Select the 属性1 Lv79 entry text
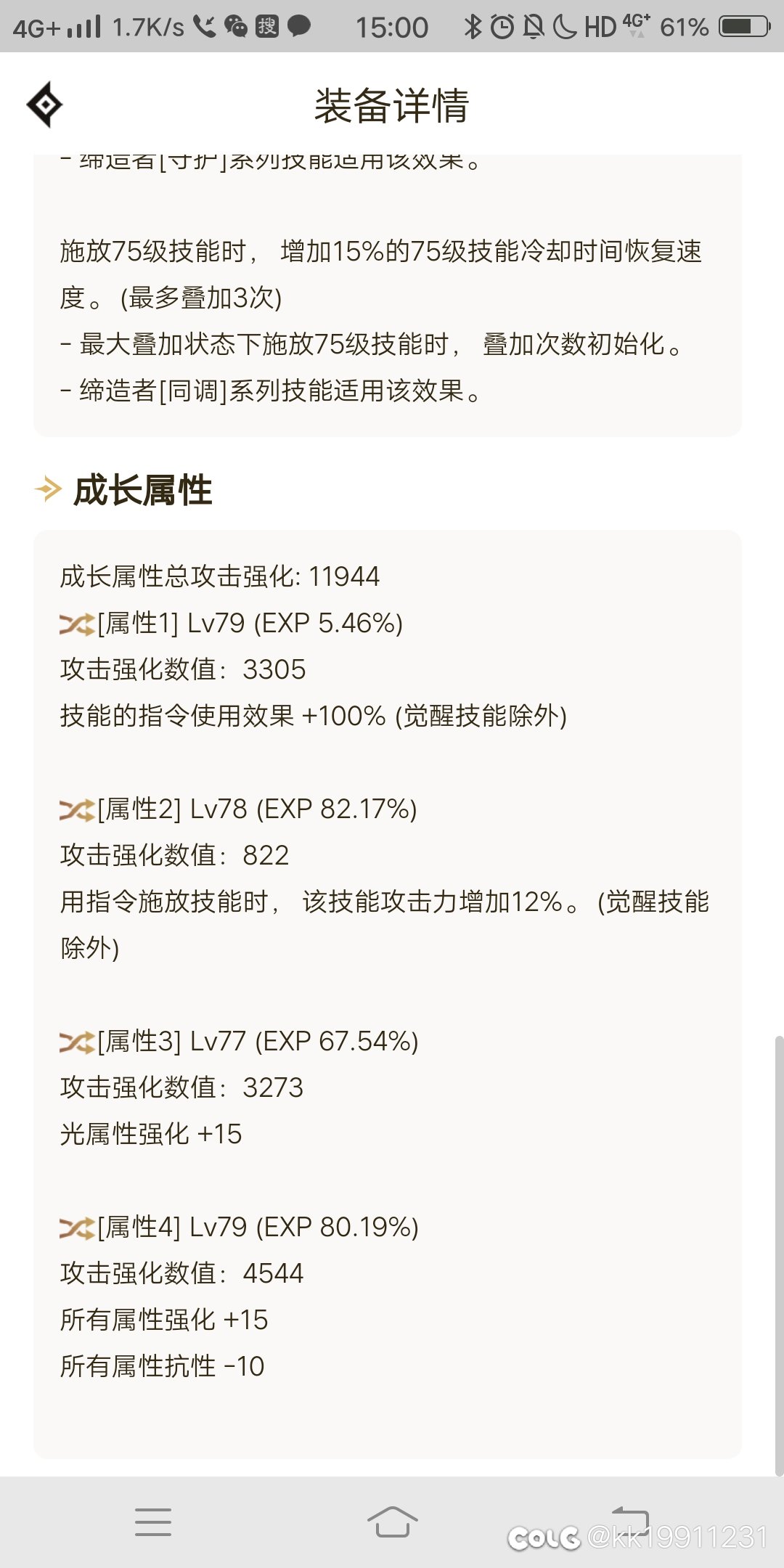784x1568 pixels. [x=250, y=623]
